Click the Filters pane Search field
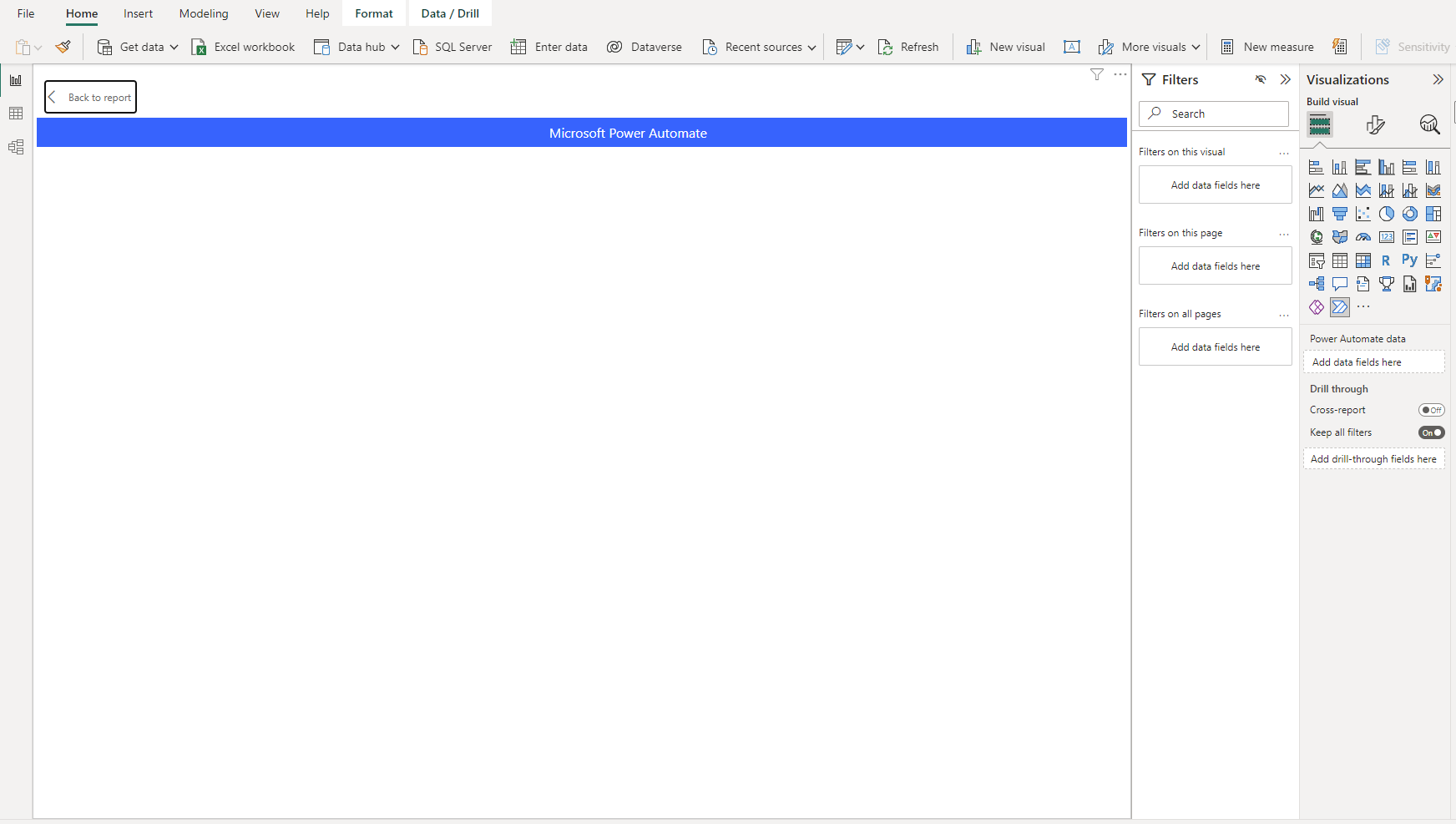 coord(1214,114)
